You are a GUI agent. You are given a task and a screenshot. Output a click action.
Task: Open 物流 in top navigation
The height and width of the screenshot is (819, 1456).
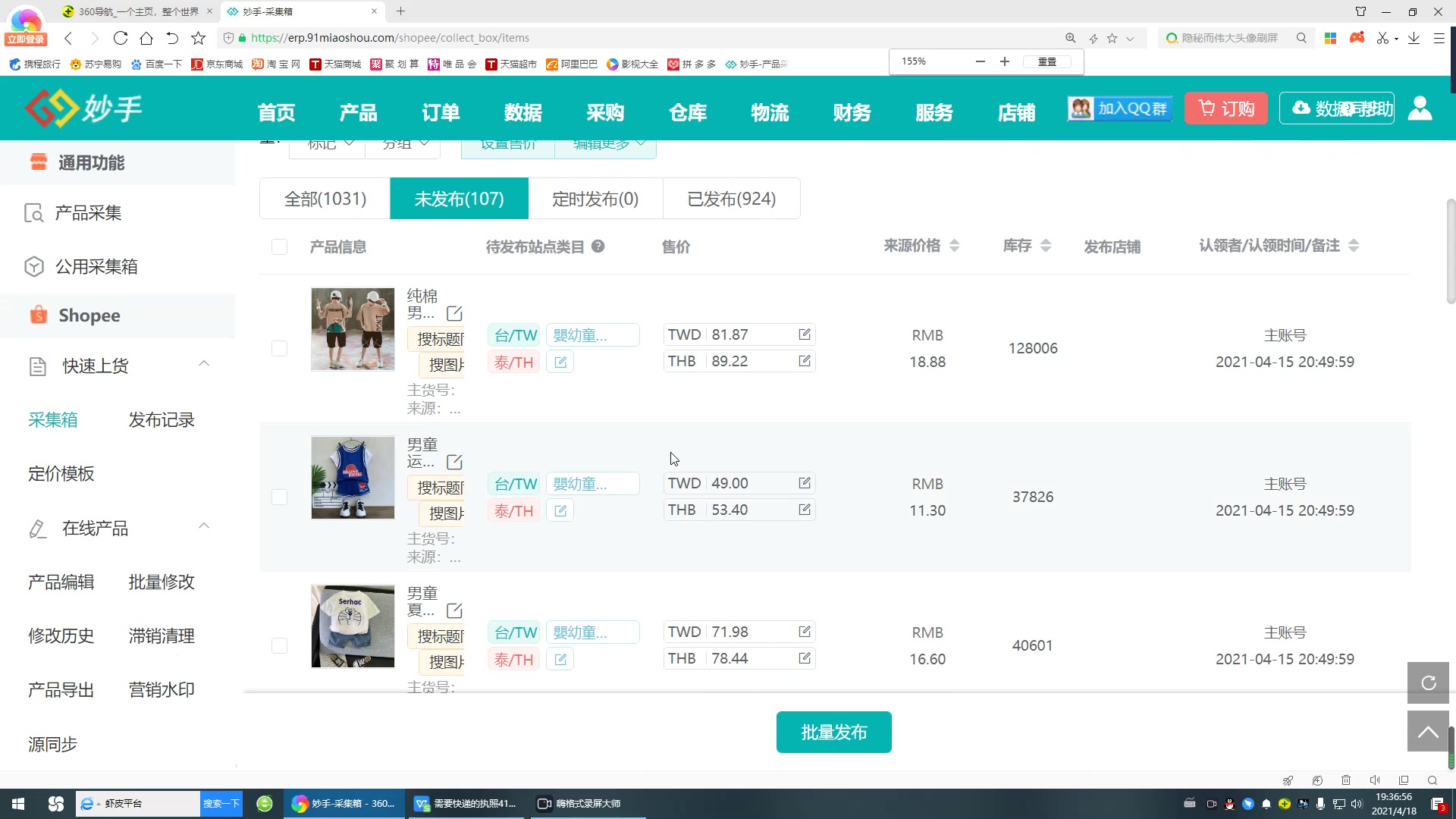click(x=770, y=112)
